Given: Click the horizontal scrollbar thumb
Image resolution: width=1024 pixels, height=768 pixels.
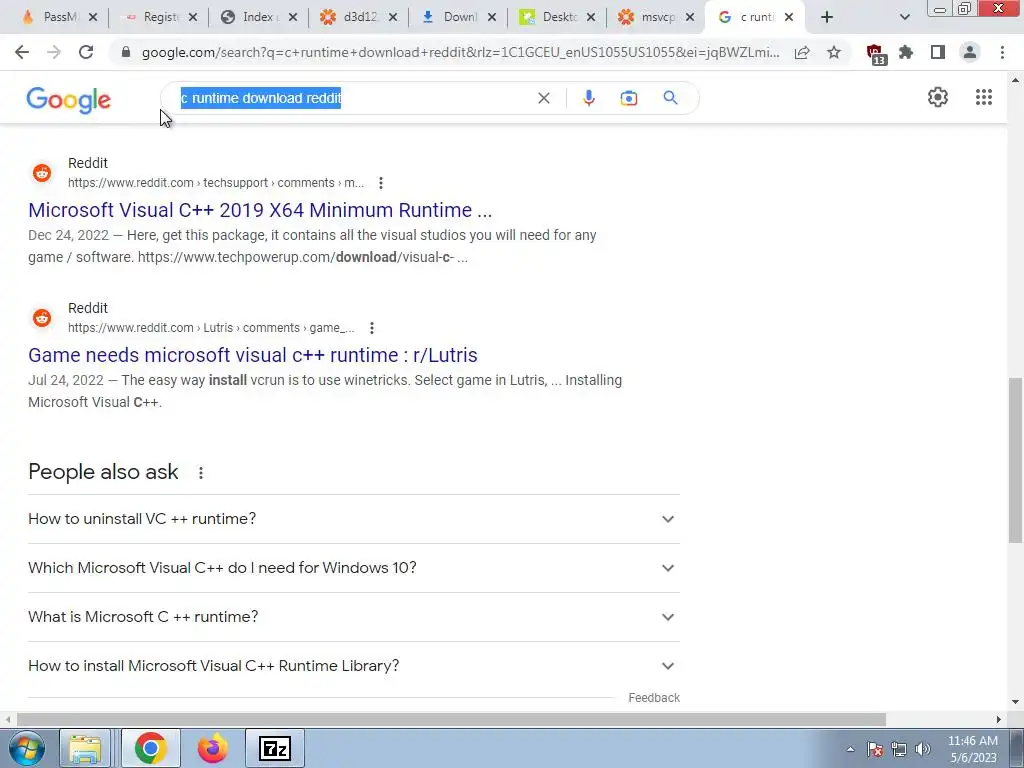Looking at the screenshot, I should click(x=451, y=719).
